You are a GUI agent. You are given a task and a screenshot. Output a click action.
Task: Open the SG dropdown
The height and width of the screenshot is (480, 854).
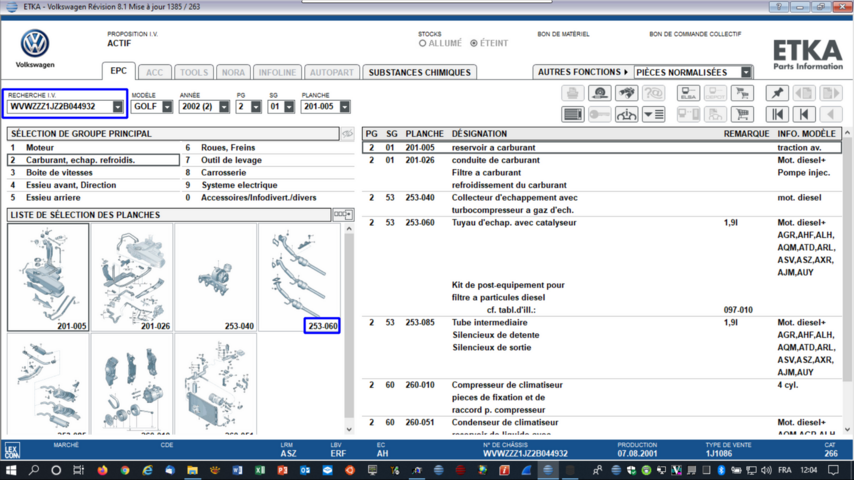(x=289, y=107)
